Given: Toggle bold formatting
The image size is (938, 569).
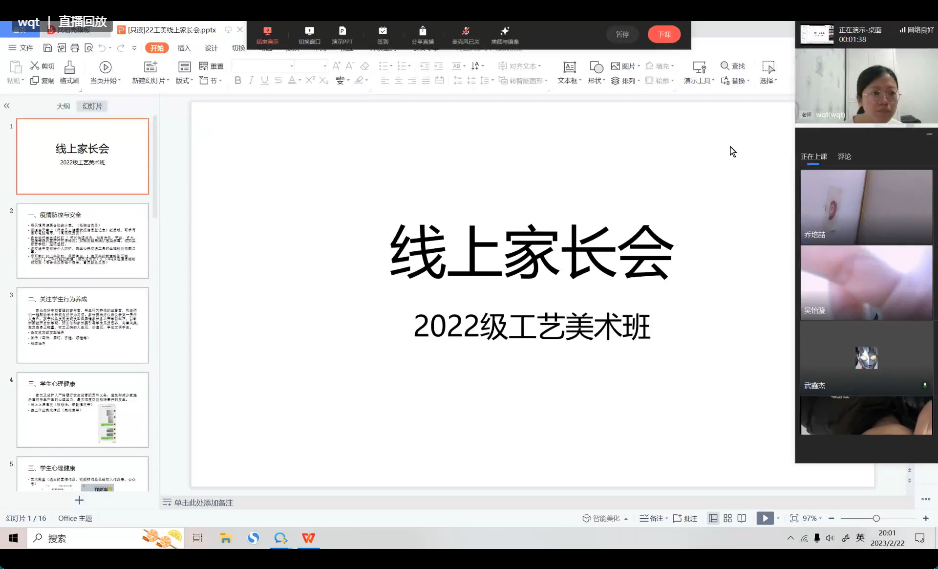Looking at the screenshot, I should click(x=237, y=80).
